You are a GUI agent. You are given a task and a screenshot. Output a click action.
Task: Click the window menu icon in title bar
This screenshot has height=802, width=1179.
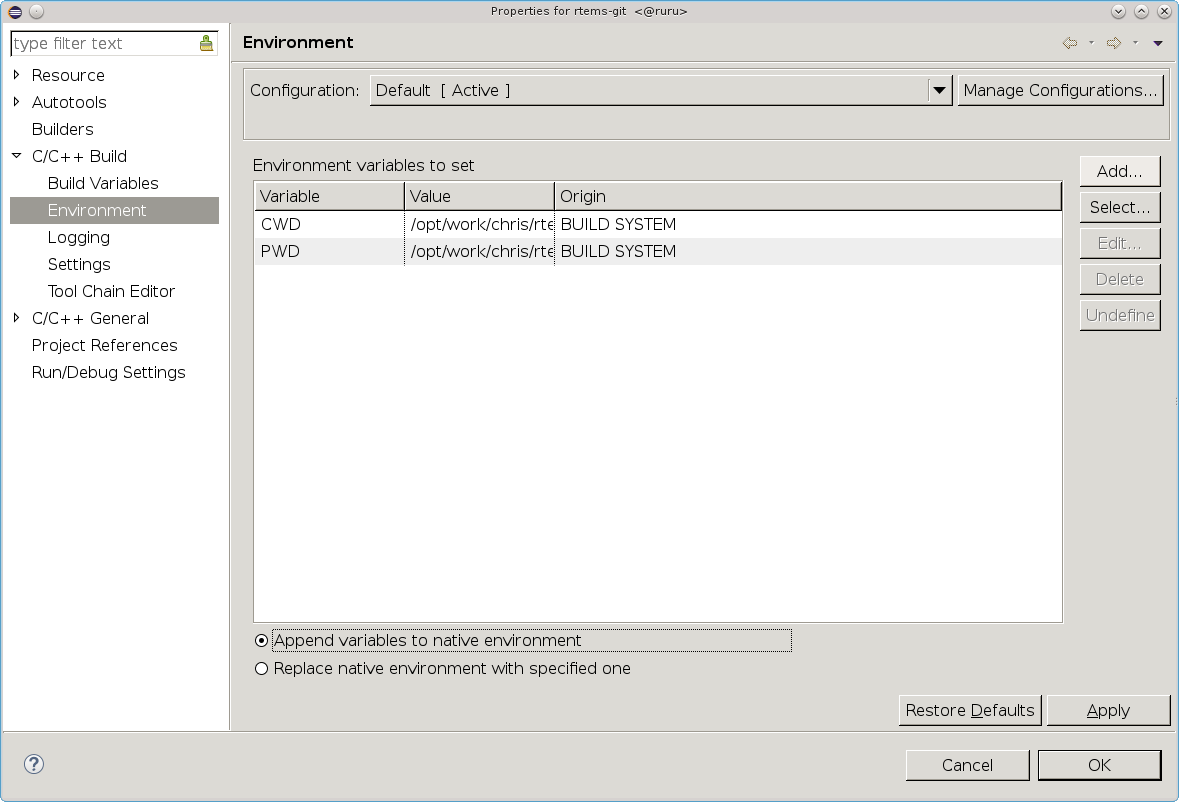[x=14, y=11]
